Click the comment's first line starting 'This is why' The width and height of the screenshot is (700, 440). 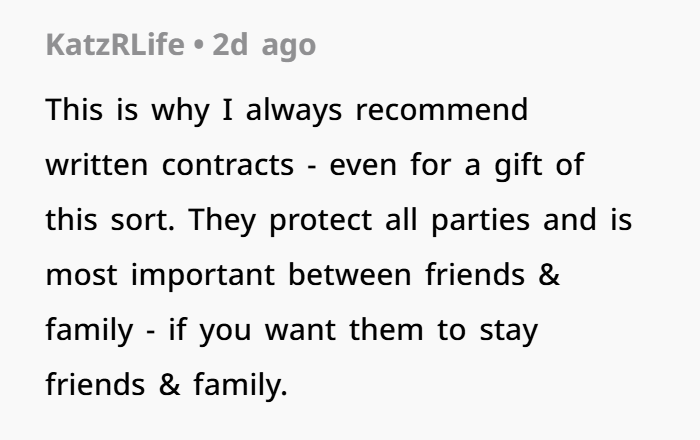tap(287, 110)
